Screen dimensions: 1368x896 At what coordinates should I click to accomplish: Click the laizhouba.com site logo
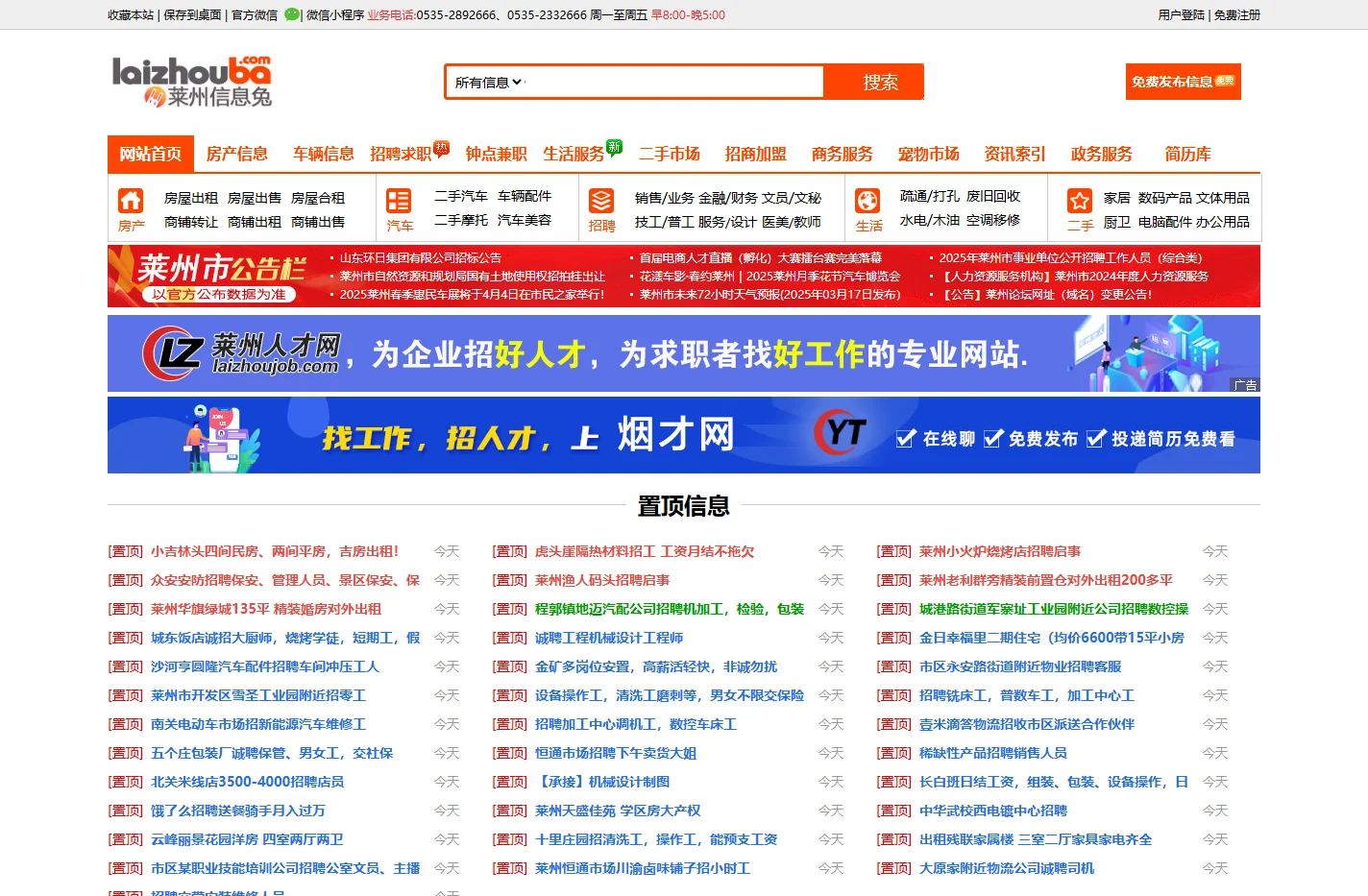tap(192, 81)
